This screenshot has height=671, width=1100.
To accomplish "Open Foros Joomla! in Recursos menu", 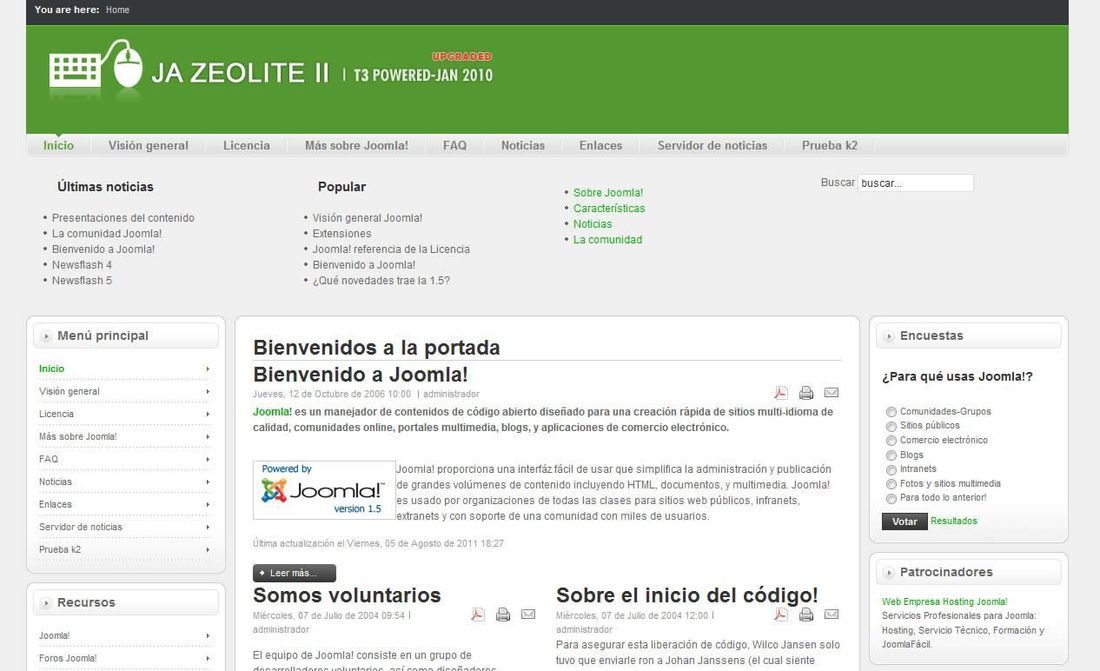I will [x=67, y=658].
